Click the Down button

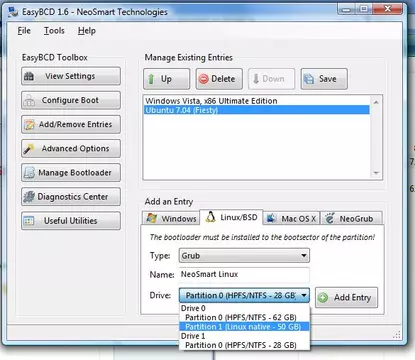pos(271,79)
